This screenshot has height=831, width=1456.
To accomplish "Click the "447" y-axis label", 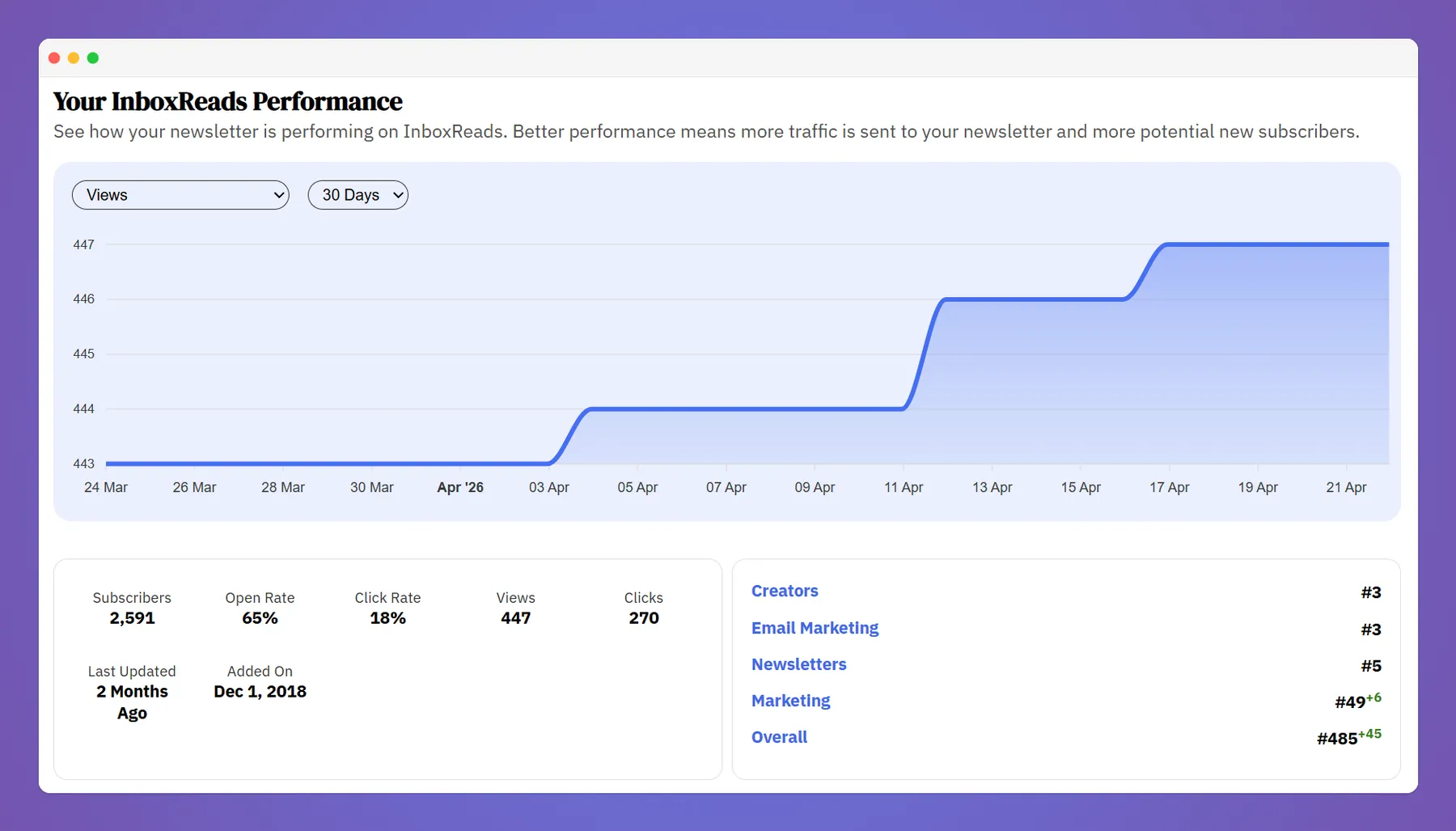I will [x=84, y=244].
